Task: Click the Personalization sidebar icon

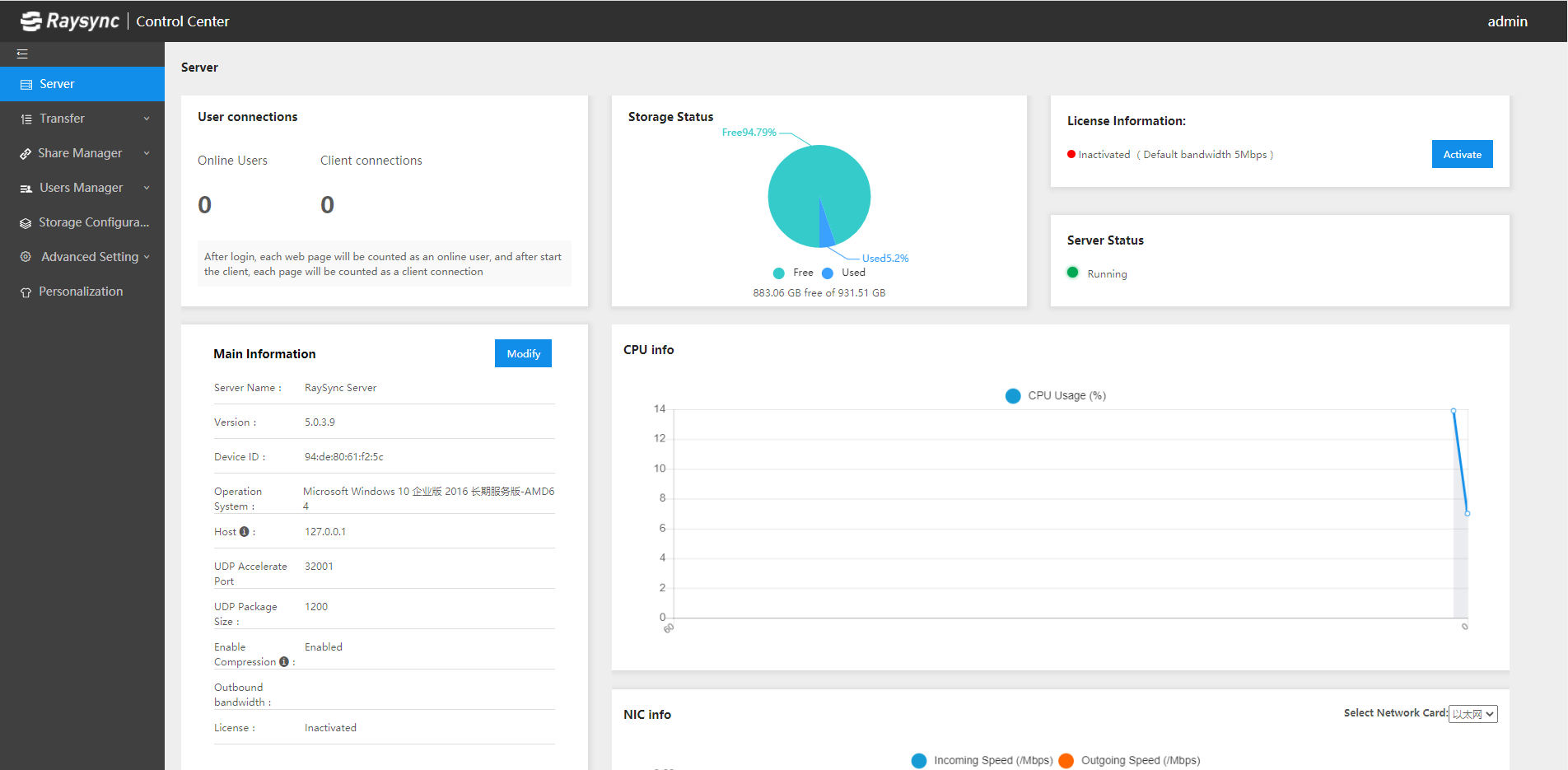Action: [x=26, y=292]
